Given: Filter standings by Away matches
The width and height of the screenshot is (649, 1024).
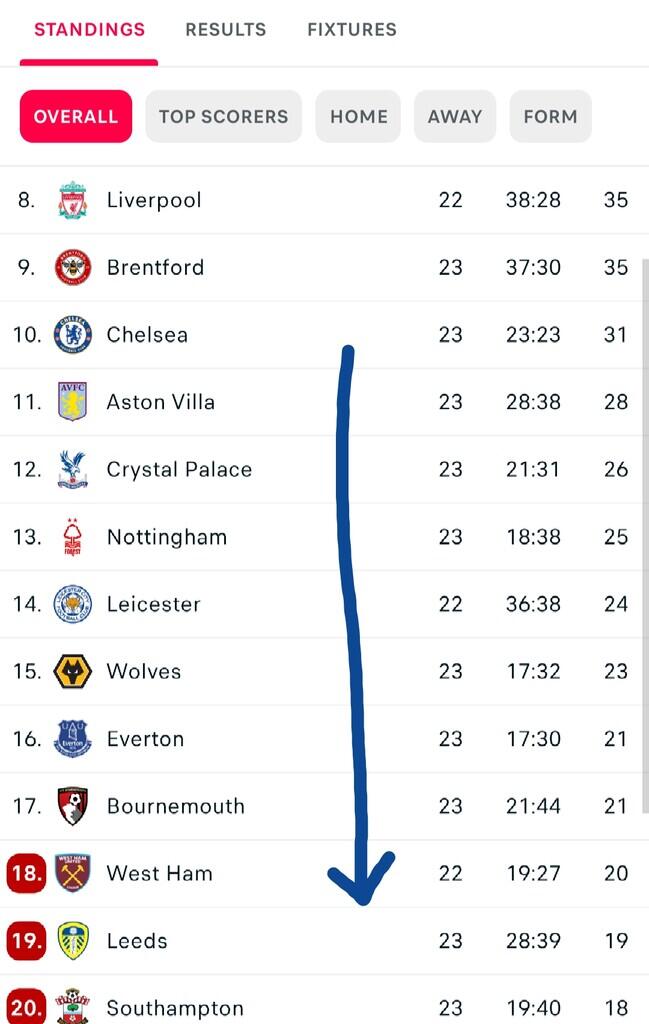Looking at the screenshot, I should pos(455,116).
